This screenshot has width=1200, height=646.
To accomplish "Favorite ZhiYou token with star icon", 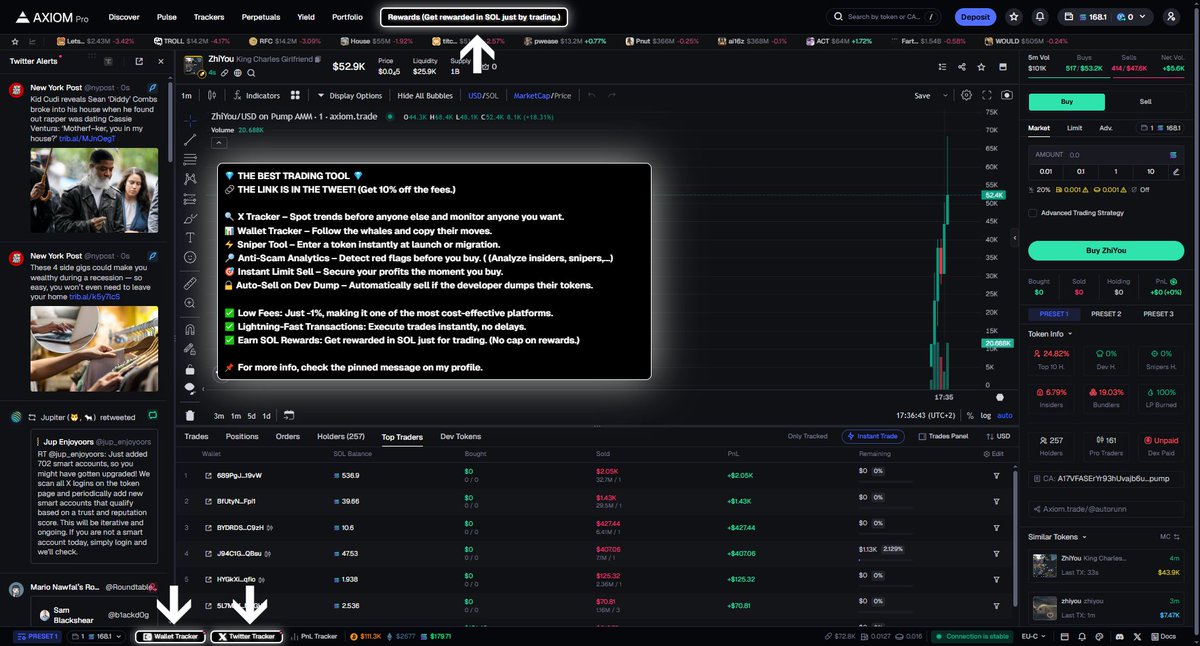I will tap(982, 67).
